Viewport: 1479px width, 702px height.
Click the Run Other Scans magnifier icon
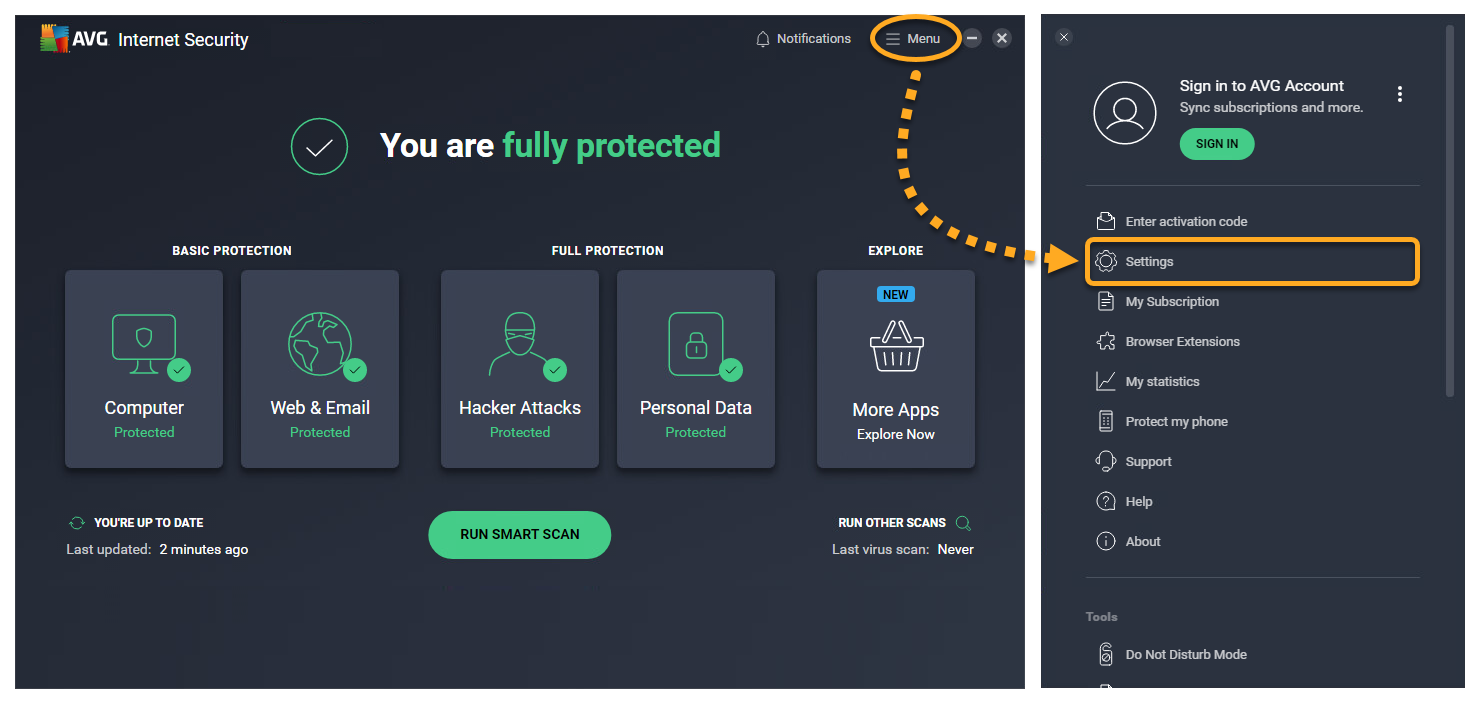963,523
